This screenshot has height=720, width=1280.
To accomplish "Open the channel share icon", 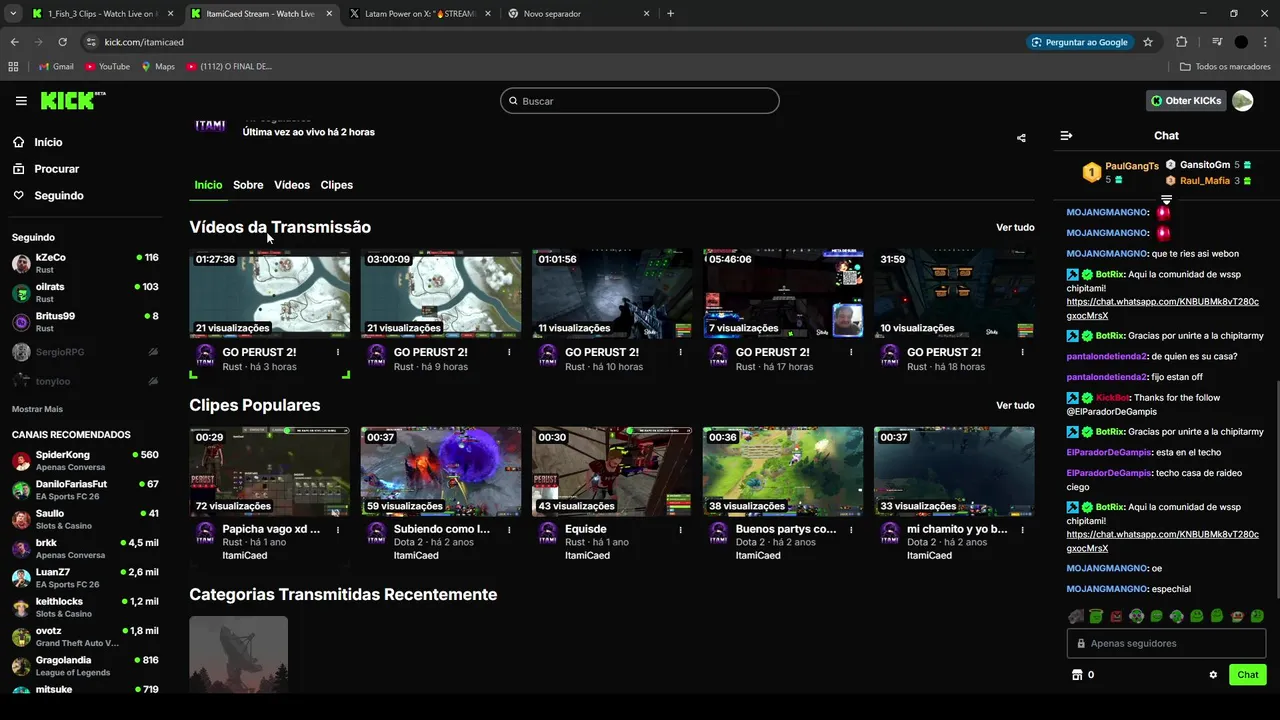I will (1021, 138).
